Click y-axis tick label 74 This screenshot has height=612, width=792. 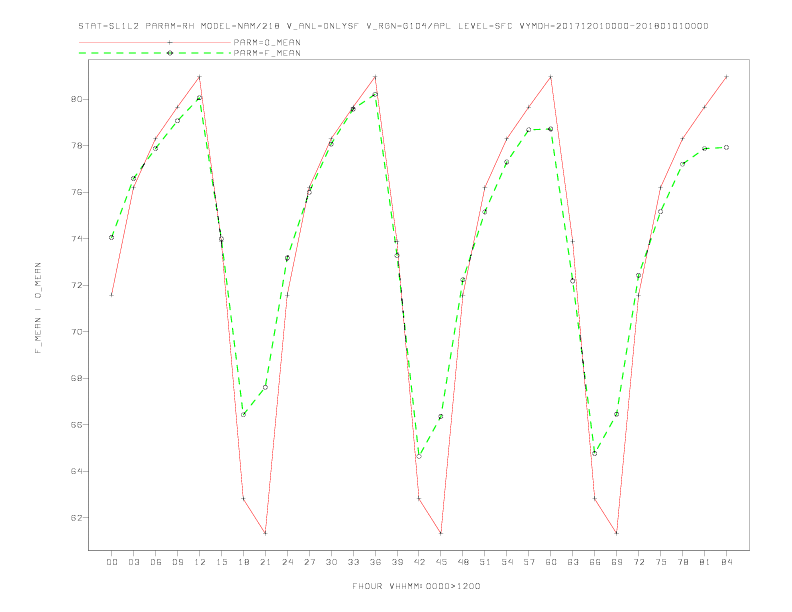76,238
